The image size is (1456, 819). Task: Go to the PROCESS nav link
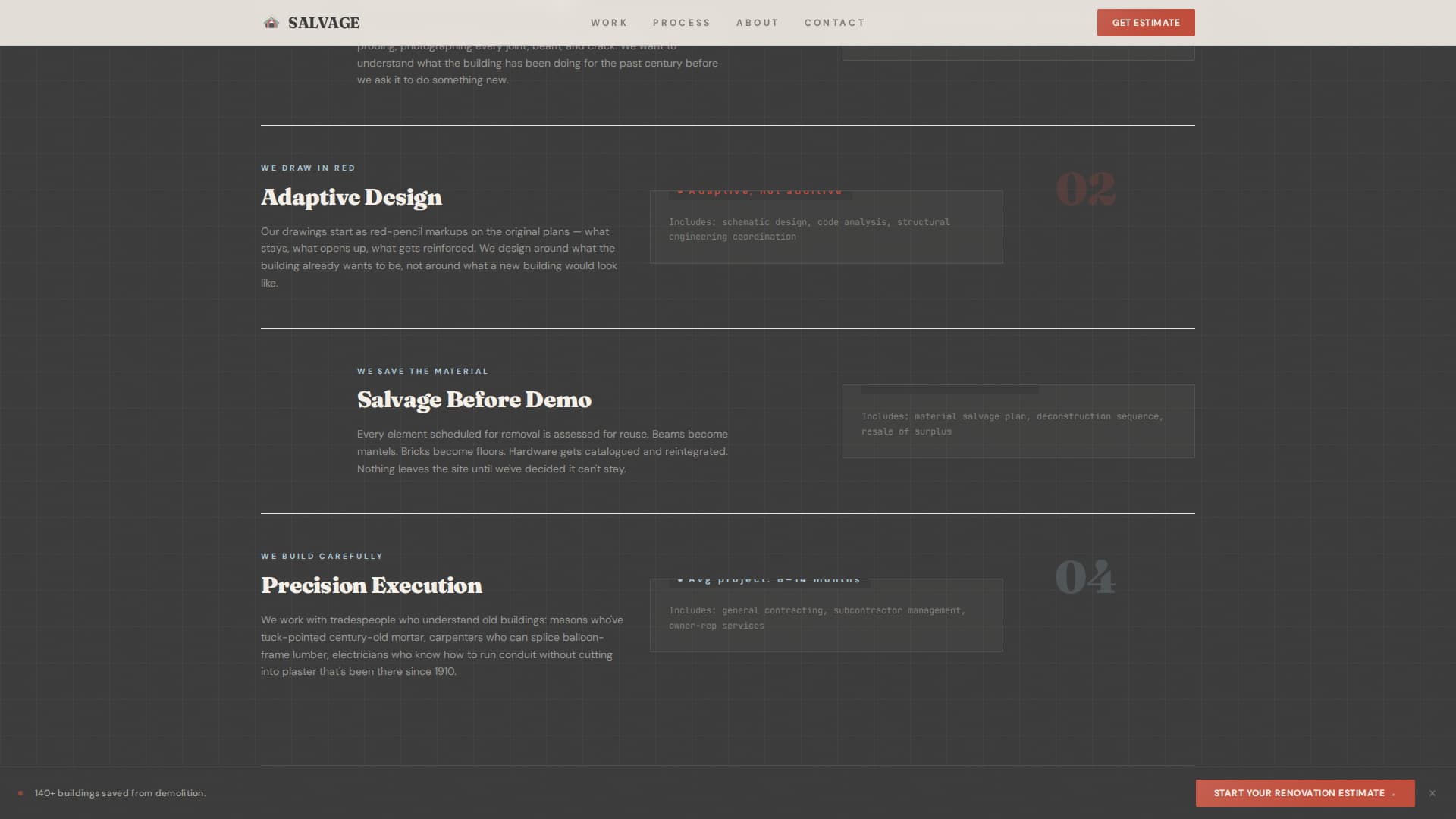coord(681,23)
